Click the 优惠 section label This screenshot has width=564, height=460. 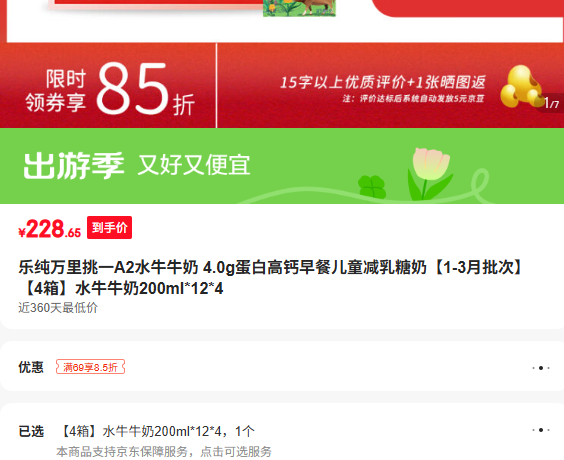click(x=31, y=367)
